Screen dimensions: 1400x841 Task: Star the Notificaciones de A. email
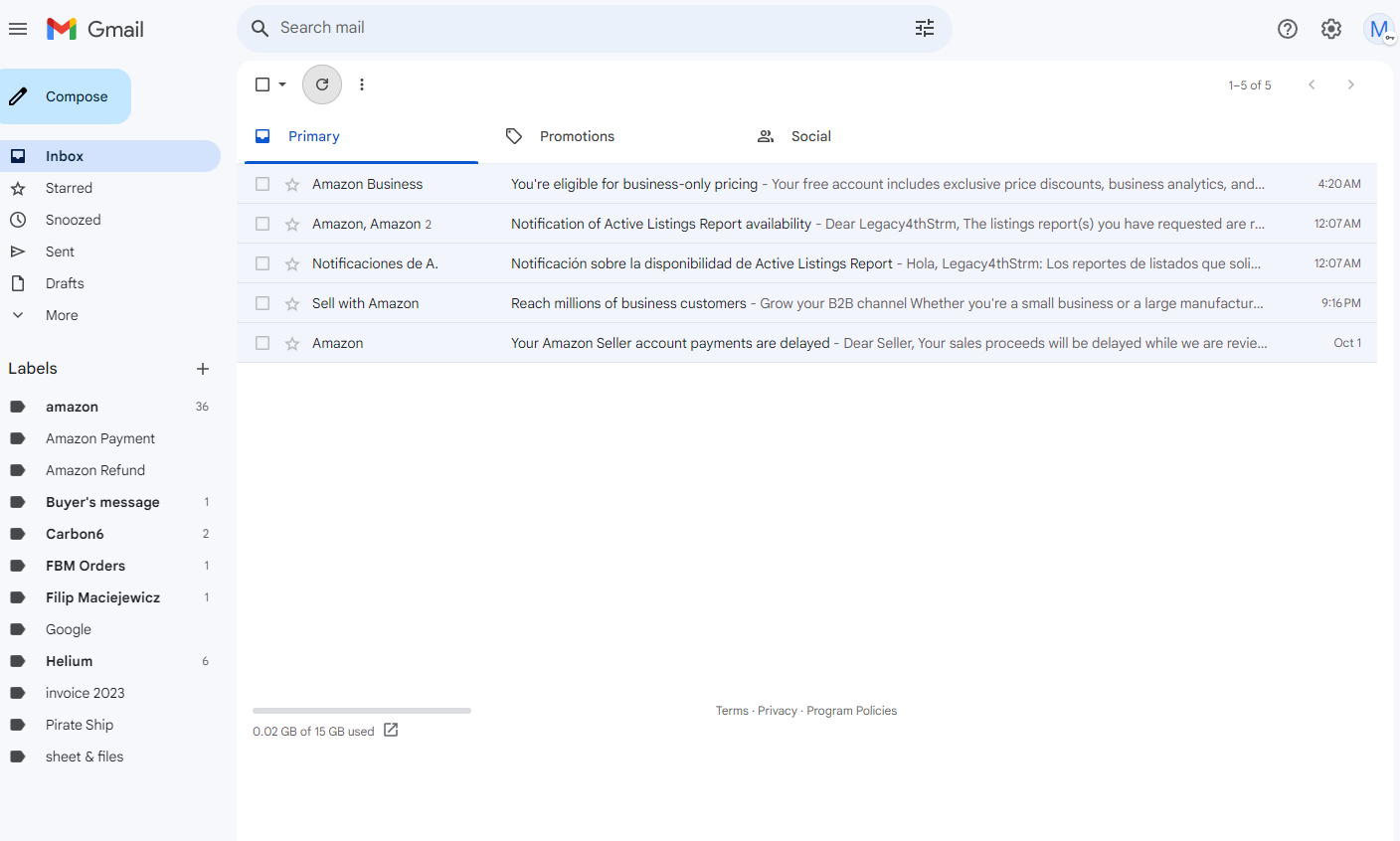[292, 263]
